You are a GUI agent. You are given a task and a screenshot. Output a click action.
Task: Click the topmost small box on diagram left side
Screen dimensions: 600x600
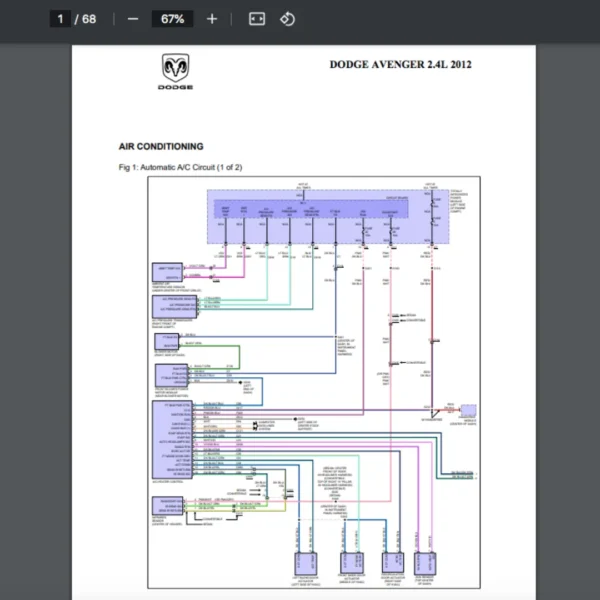point(166,273)
